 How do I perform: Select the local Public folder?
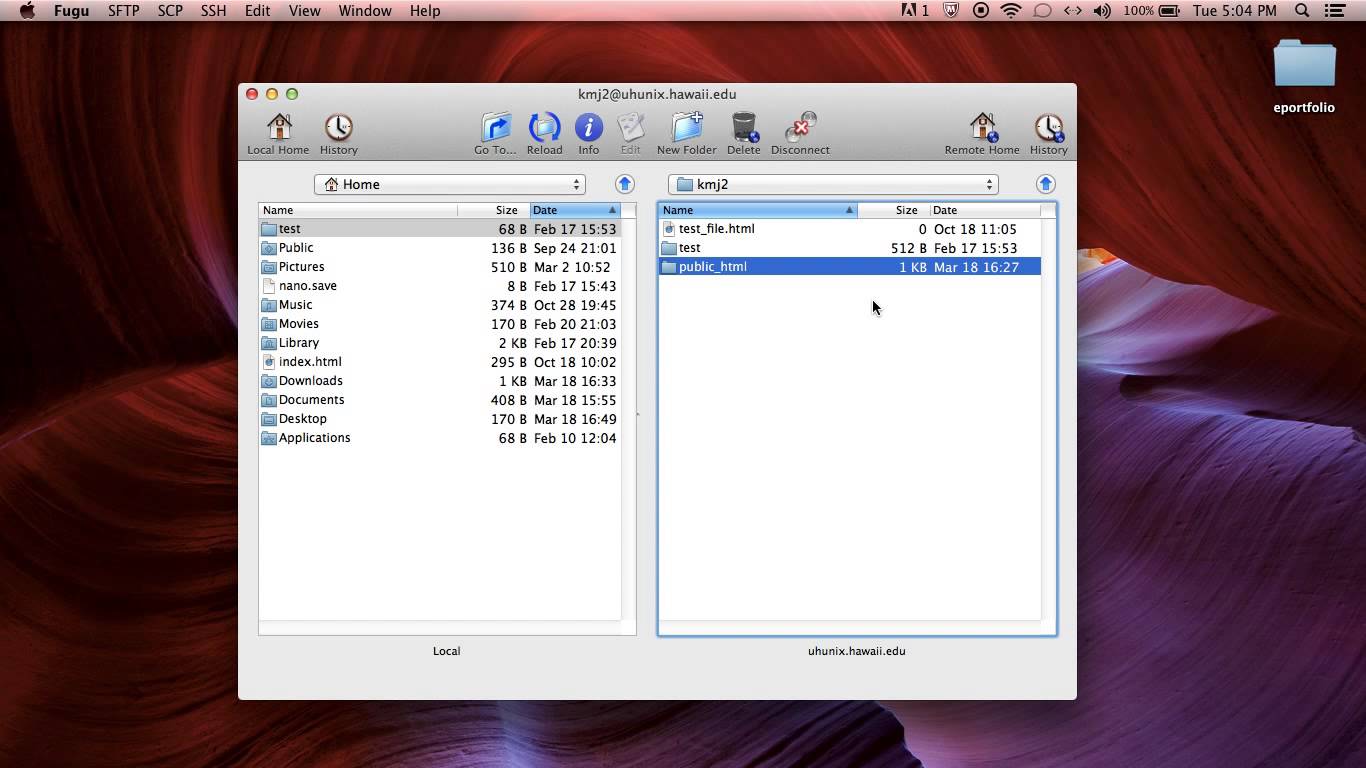pos(440,248)
